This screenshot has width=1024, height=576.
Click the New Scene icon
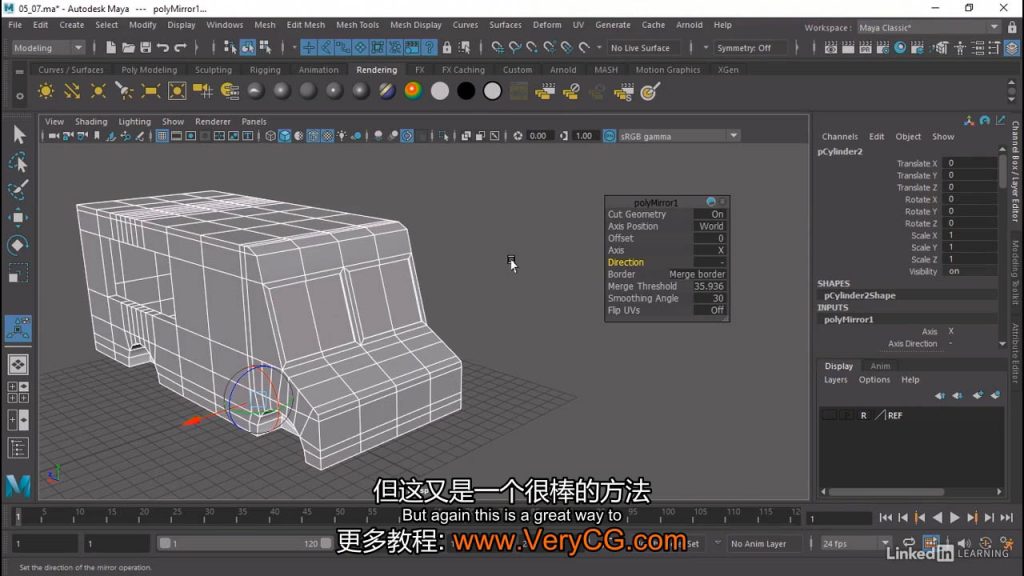110,48
